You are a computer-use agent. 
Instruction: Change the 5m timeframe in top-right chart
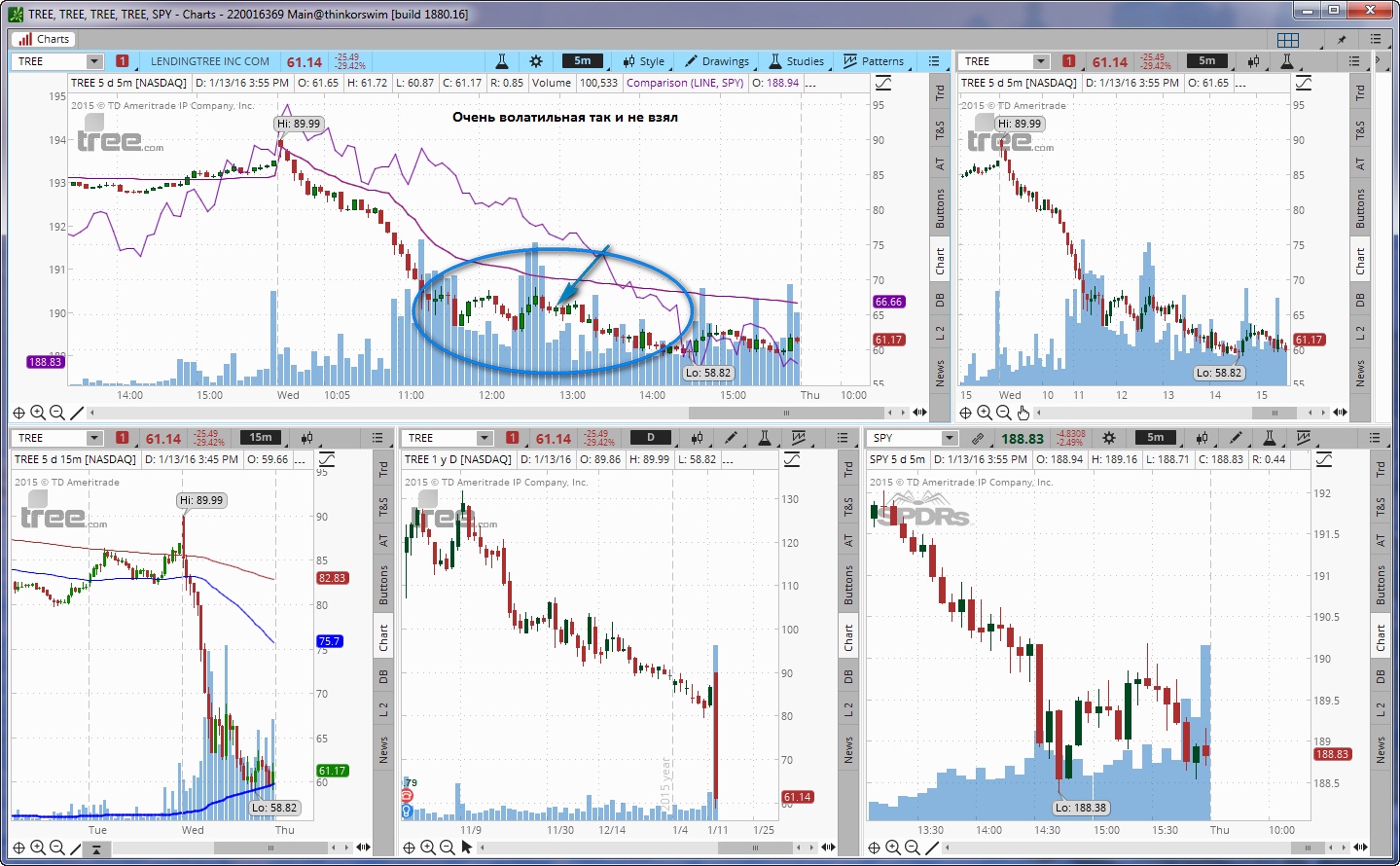click(x=1206, y=60)
